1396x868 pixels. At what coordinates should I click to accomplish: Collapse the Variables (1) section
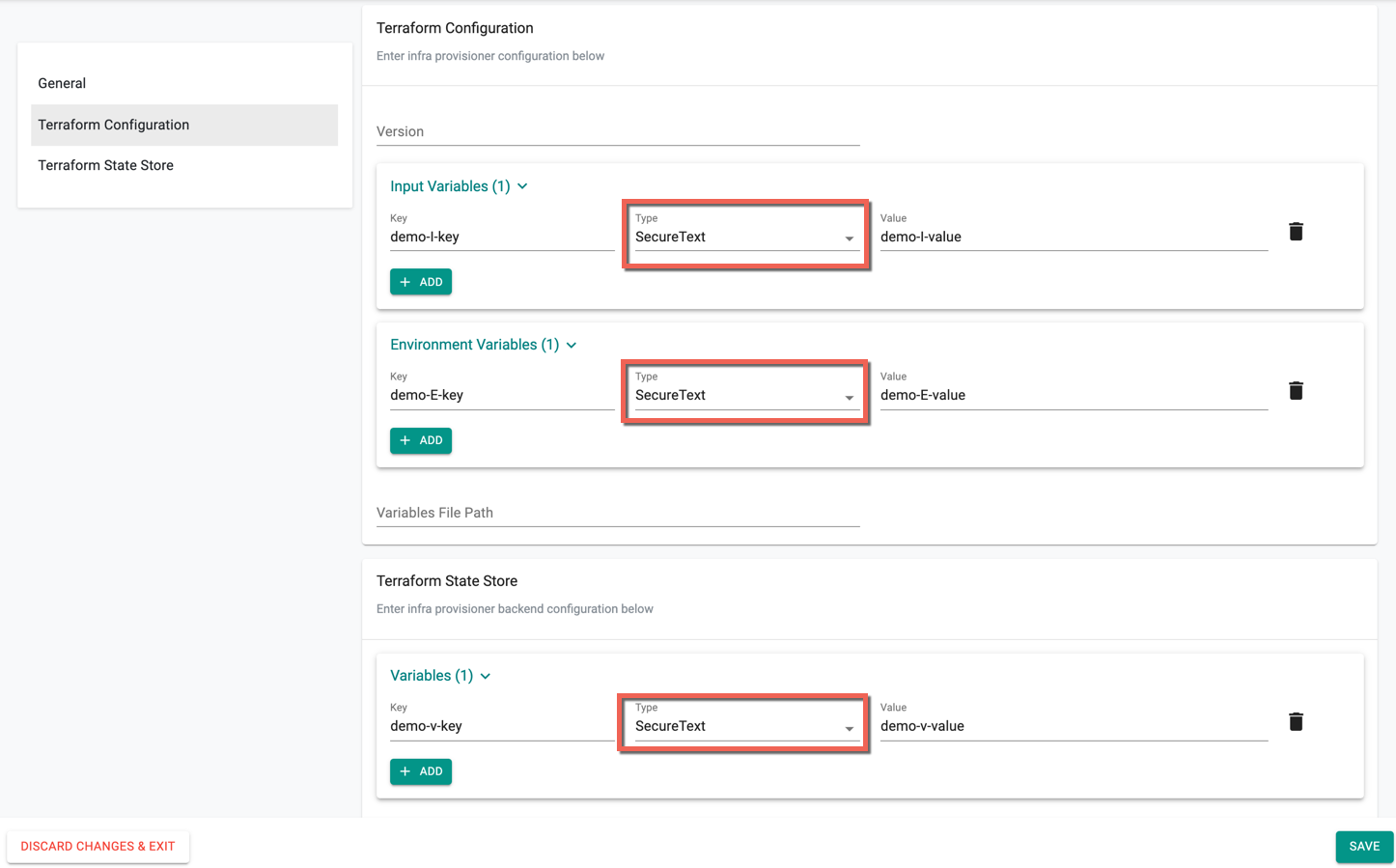440,676
